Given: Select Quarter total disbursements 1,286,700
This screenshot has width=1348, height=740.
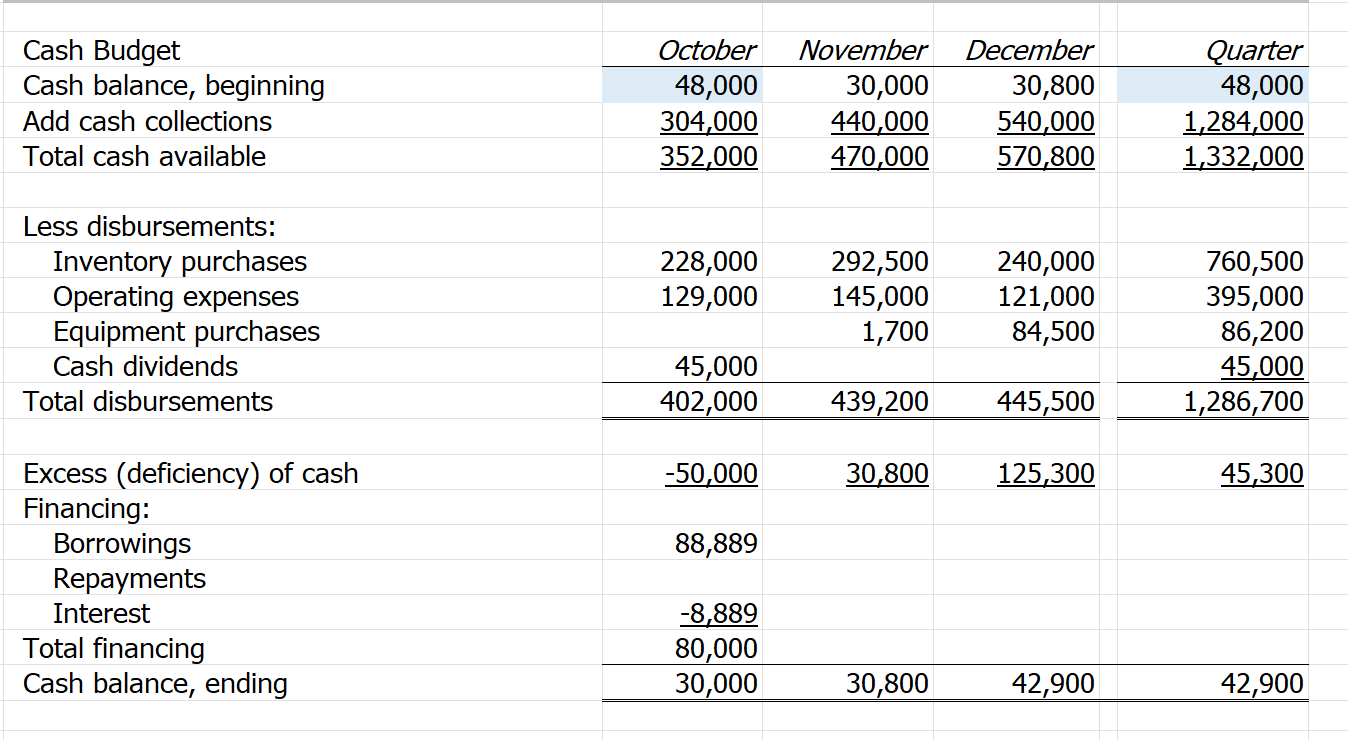Looking at the screenshot, I should pyautogui.click(x=1243, y=401).
